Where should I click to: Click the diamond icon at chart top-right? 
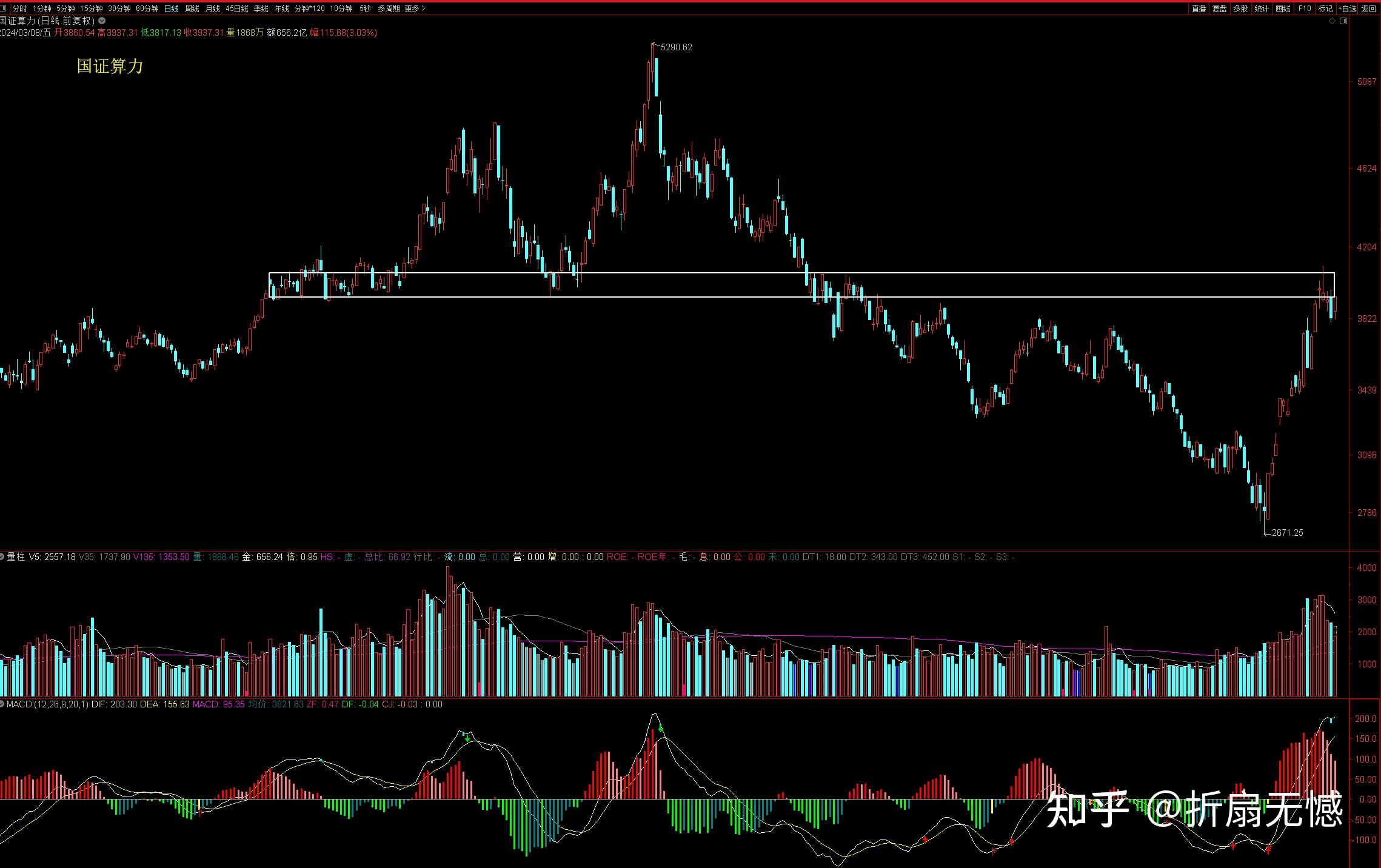(x=1332, y=21)
